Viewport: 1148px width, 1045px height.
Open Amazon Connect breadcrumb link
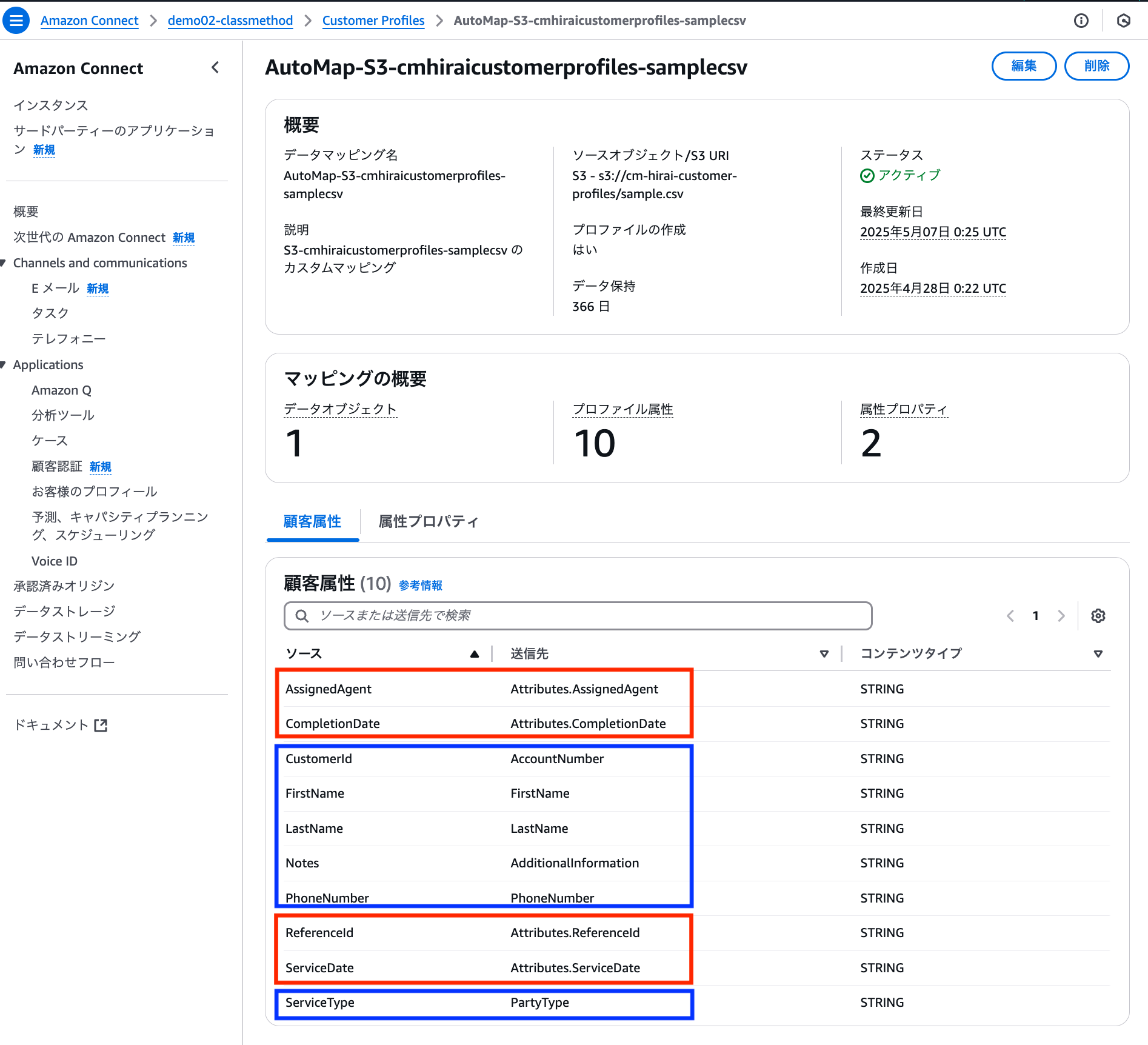coord(90,21)
